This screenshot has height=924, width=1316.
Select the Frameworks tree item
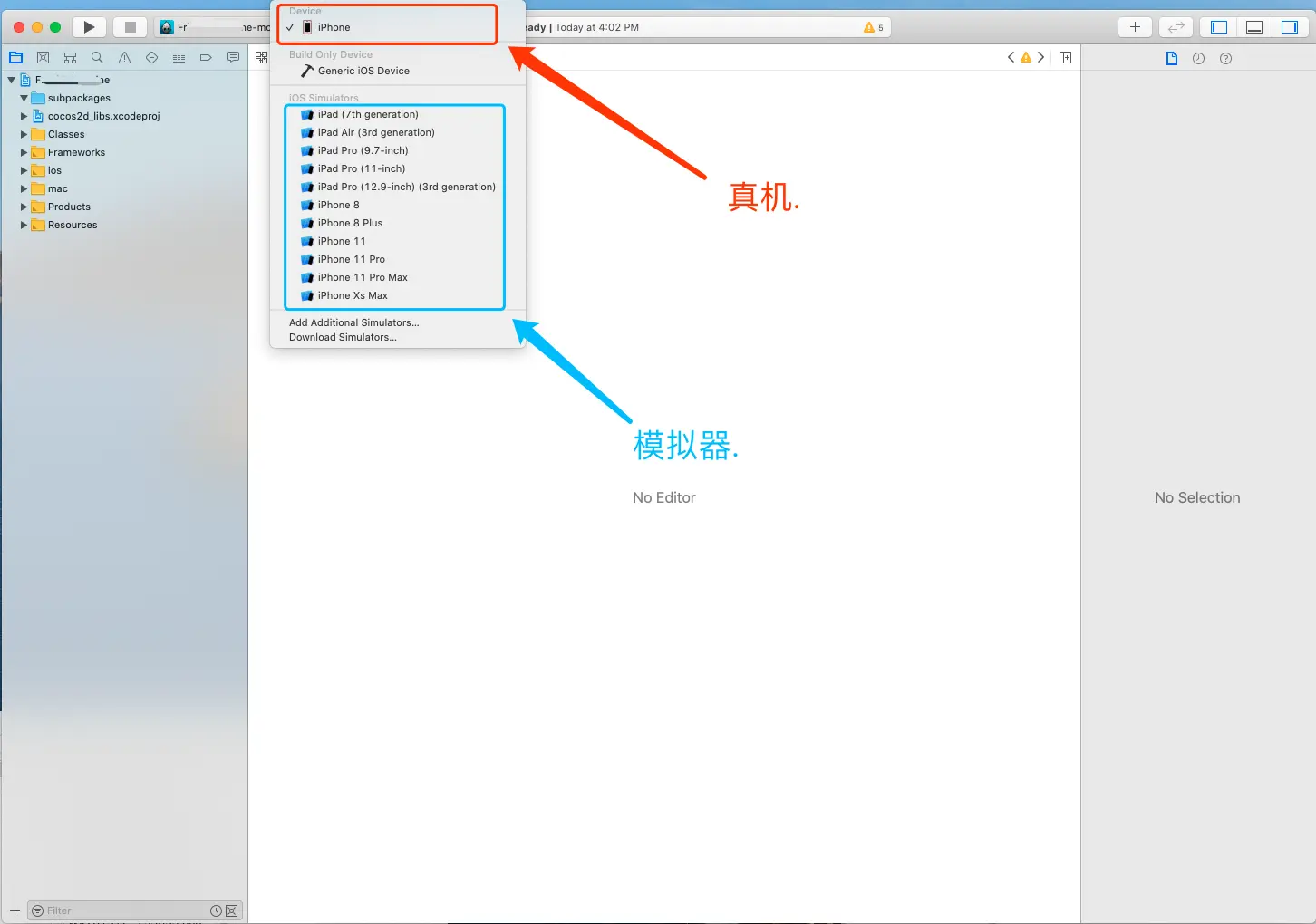(124, 152)
